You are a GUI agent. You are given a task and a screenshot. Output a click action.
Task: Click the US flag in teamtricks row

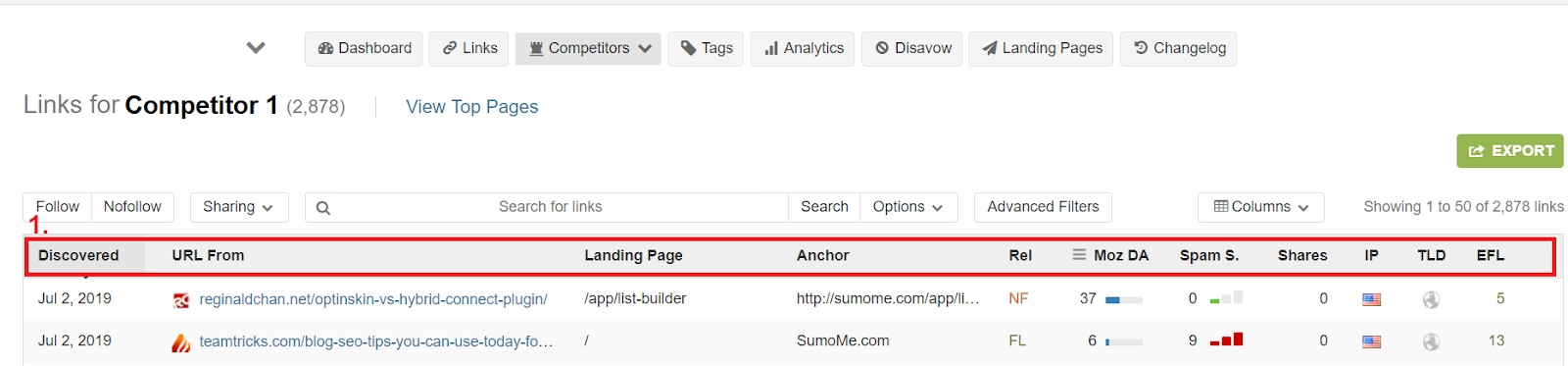click(x=1372, y=341)
